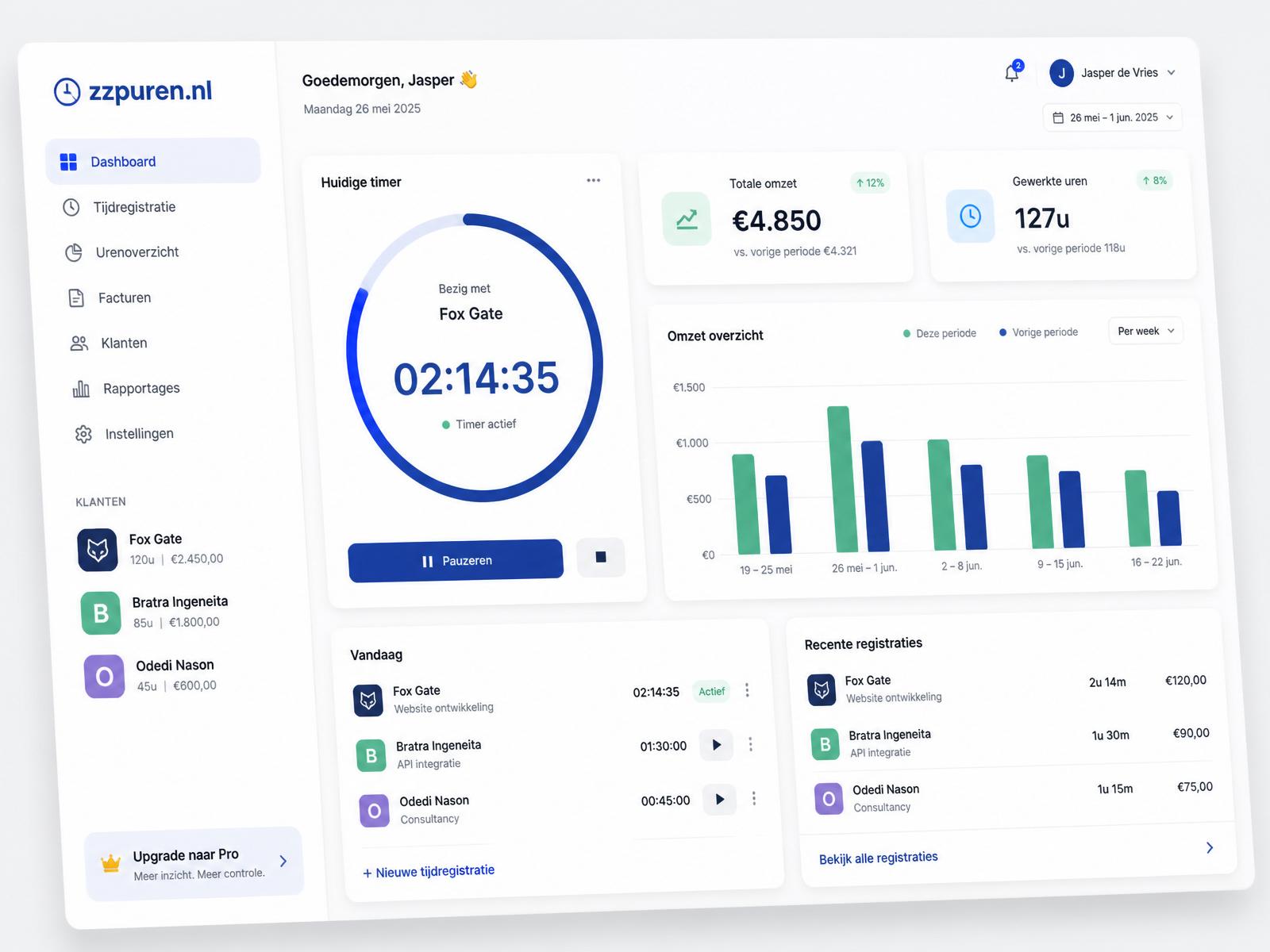1270x952 pixels.
Task: Click + Nieuwe tijdregistratie link
Action: point(429,872)
